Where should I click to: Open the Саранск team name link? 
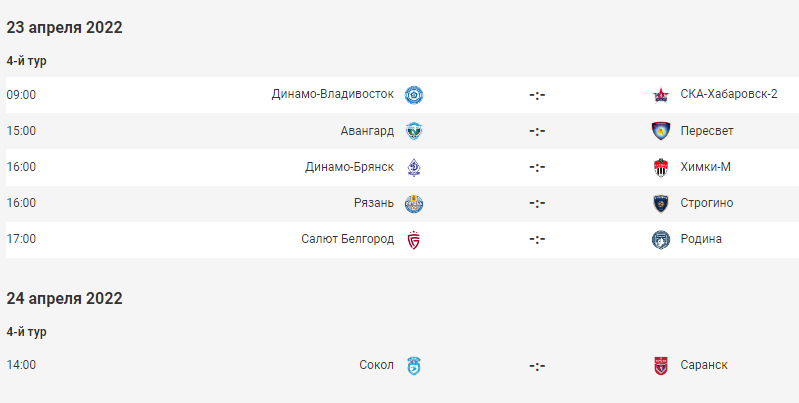(704, 365)
